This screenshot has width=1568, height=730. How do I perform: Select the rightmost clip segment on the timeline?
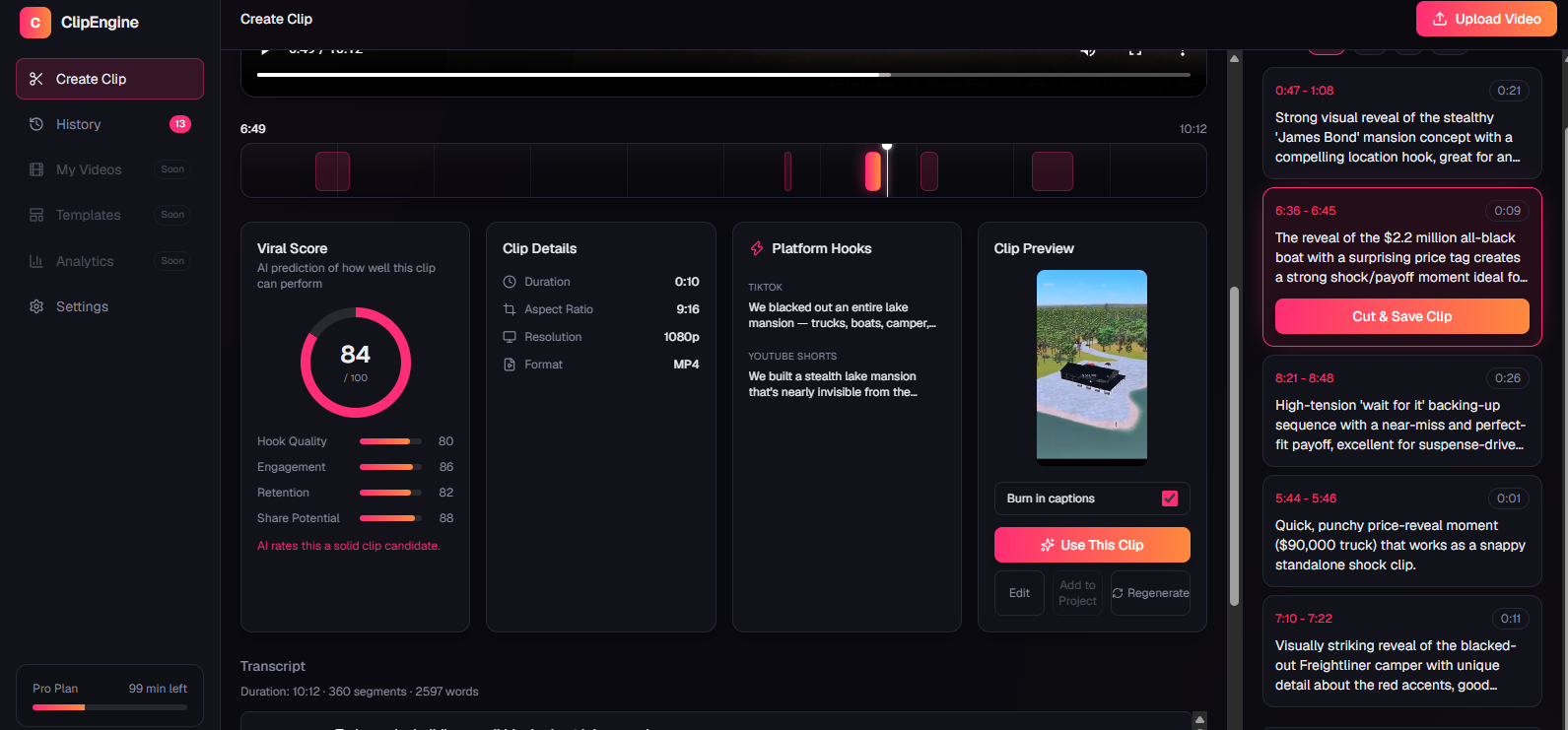tap(1053, 171)
